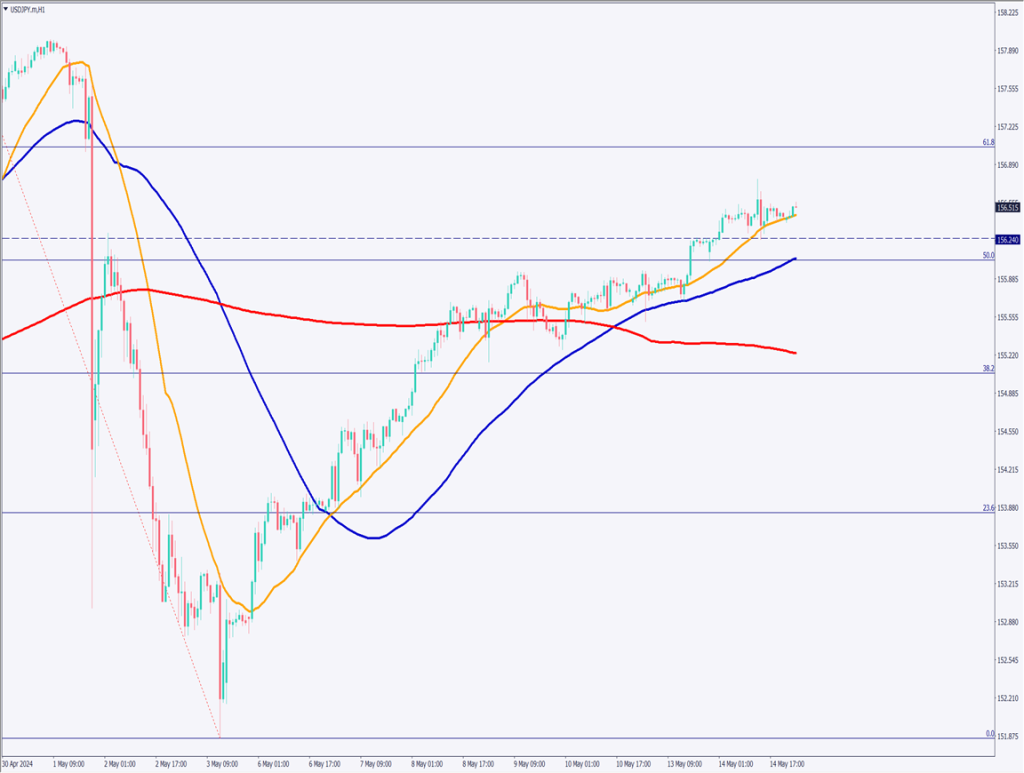Click the USDJPY.m,H1 chart symbol label
Image resolution: width=1024 pixels, height=773 pixels.
pyautogui.click(x=28, y=9)
